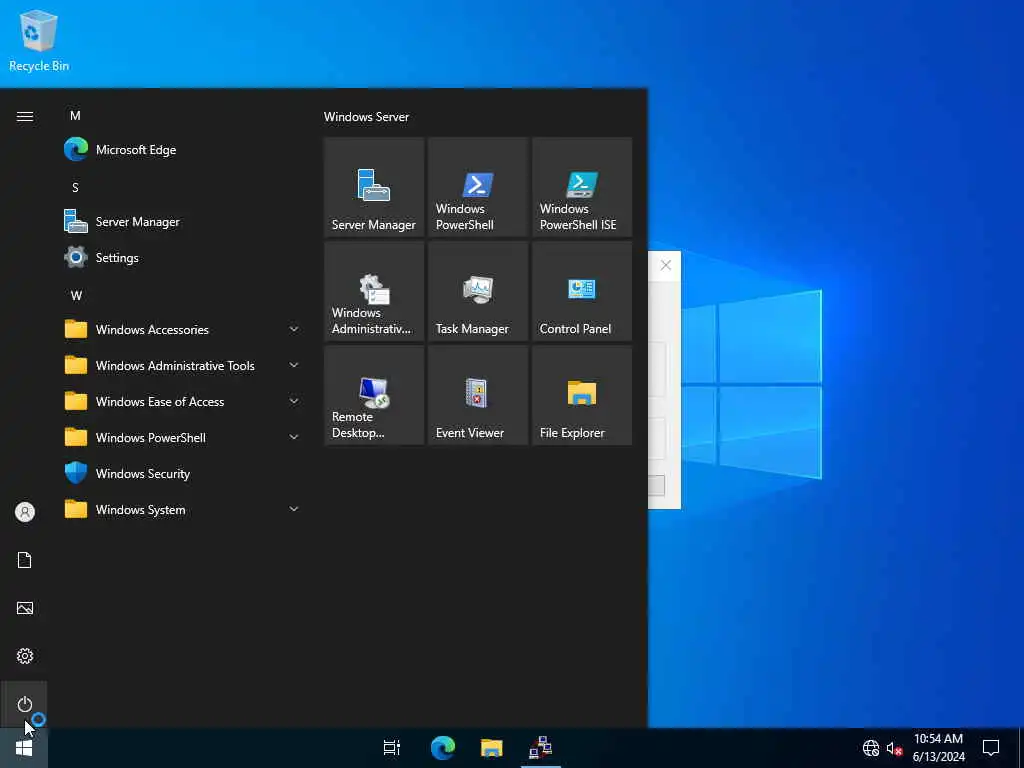
Task: Open Server Manager from app list
Action: (x=182, y=221)
